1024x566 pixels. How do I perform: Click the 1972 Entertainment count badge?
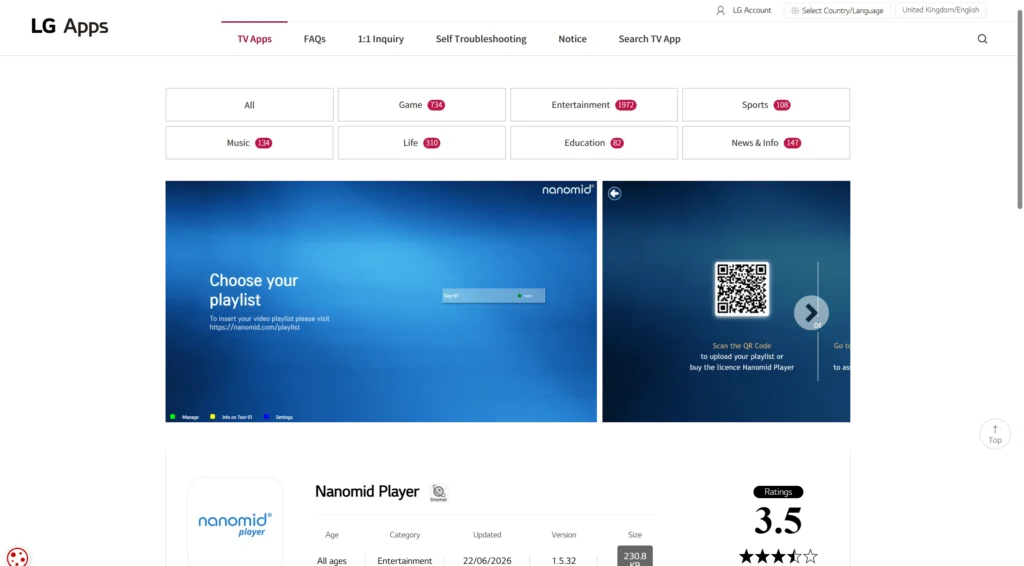tap(626, 105)
